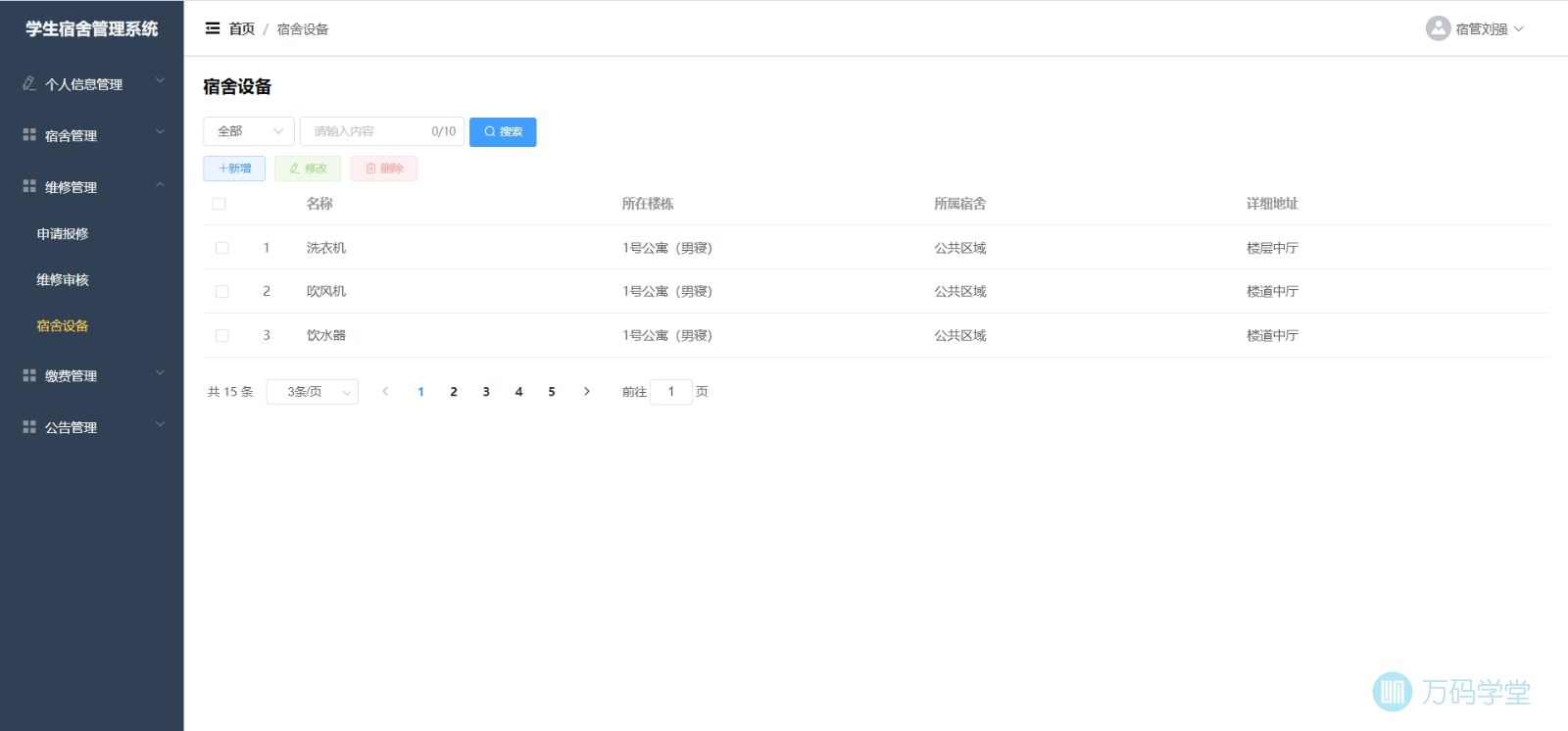The width and height of the screenshot is (1568, 731).
Task: Jump to page 4 in pagination
Action: (518, 392)
